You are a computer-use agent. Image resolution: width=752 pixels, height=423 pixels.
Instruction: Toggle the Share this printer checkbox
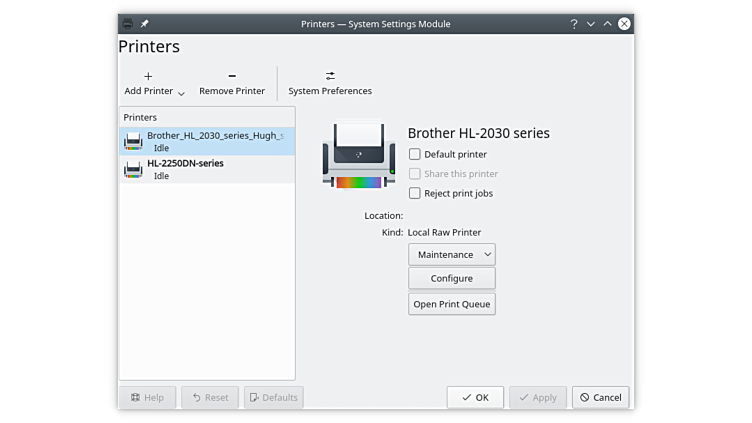click(415, 174)
